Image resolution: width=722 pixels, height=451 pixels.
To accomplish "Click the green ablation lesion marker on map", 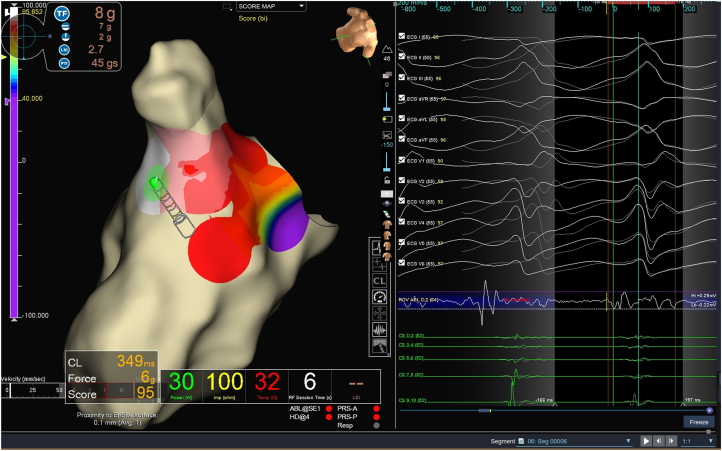I will click(155, 182).
